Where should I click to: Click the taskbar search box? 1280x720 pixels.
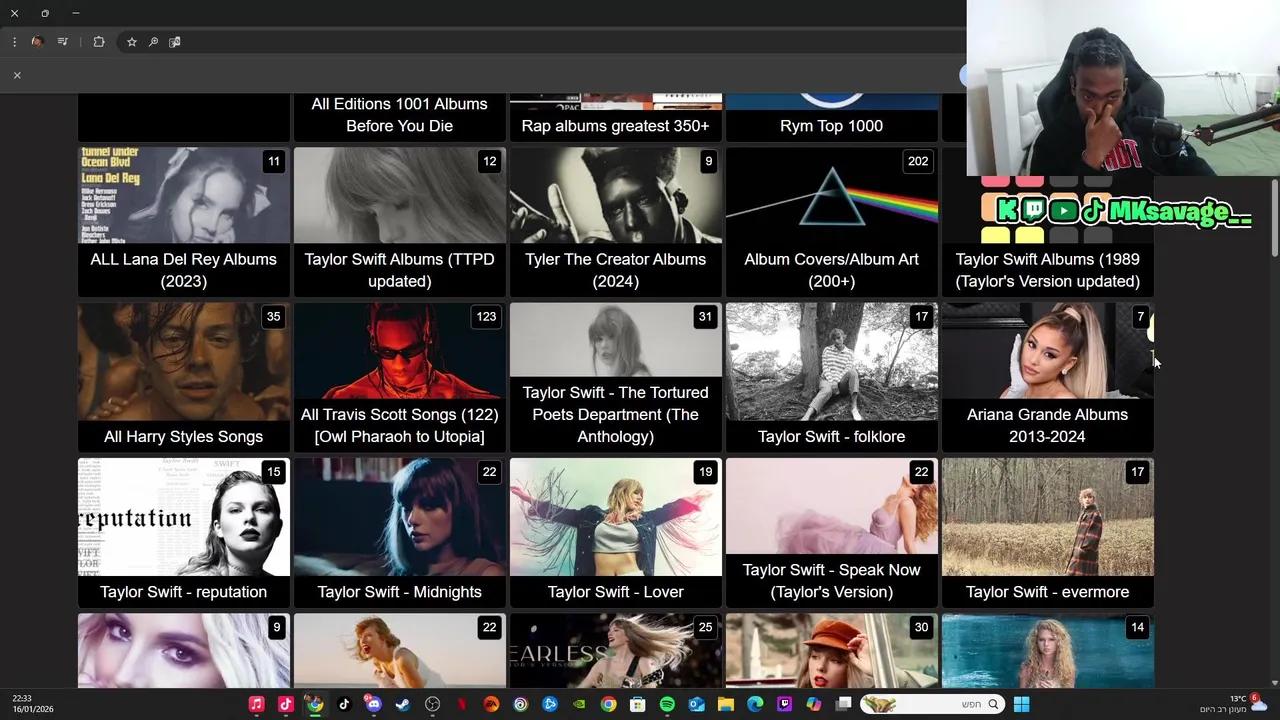tap(931, 704)
